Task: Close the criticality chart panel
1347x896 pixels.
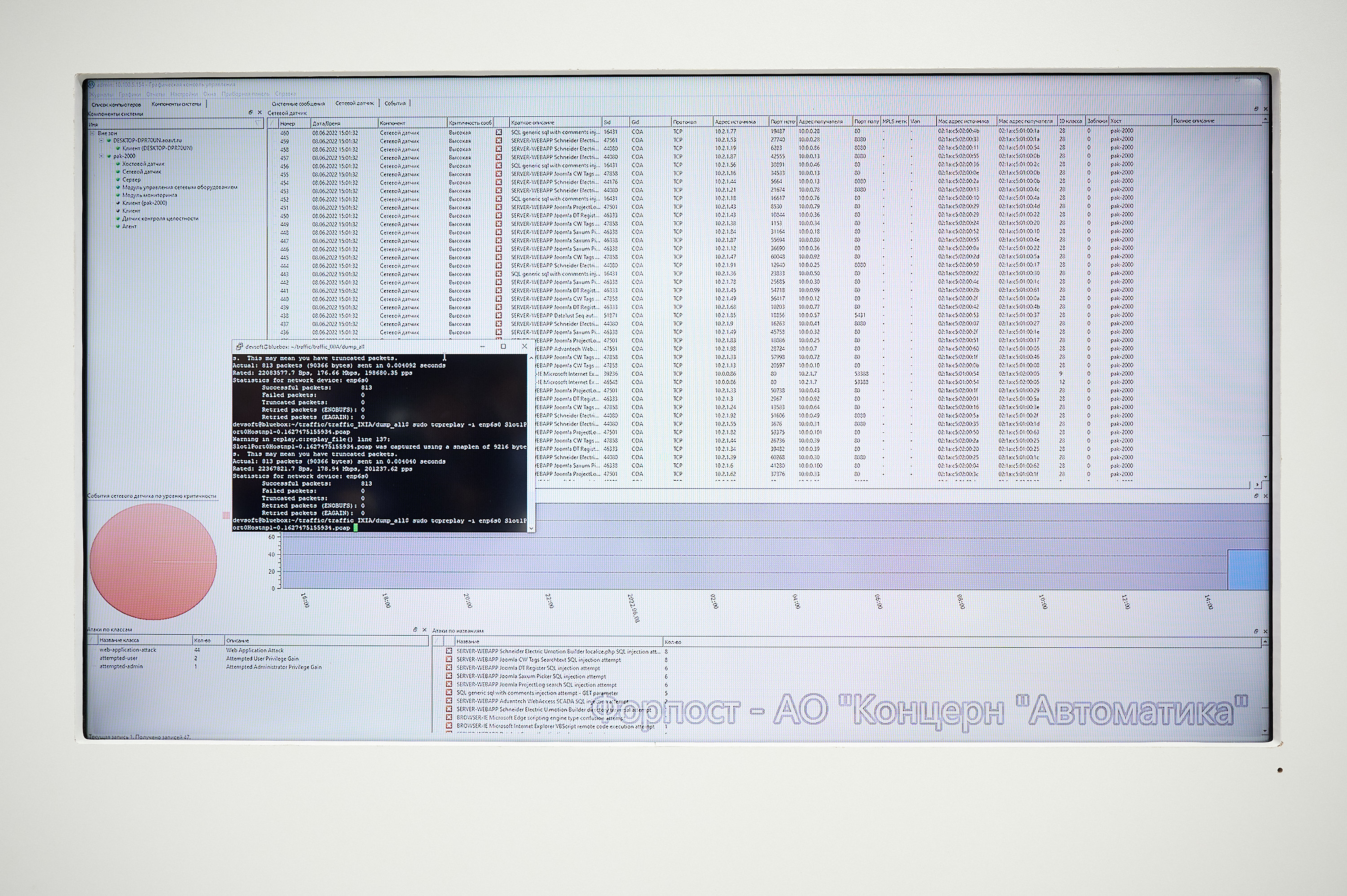Action: point(1265,496)
